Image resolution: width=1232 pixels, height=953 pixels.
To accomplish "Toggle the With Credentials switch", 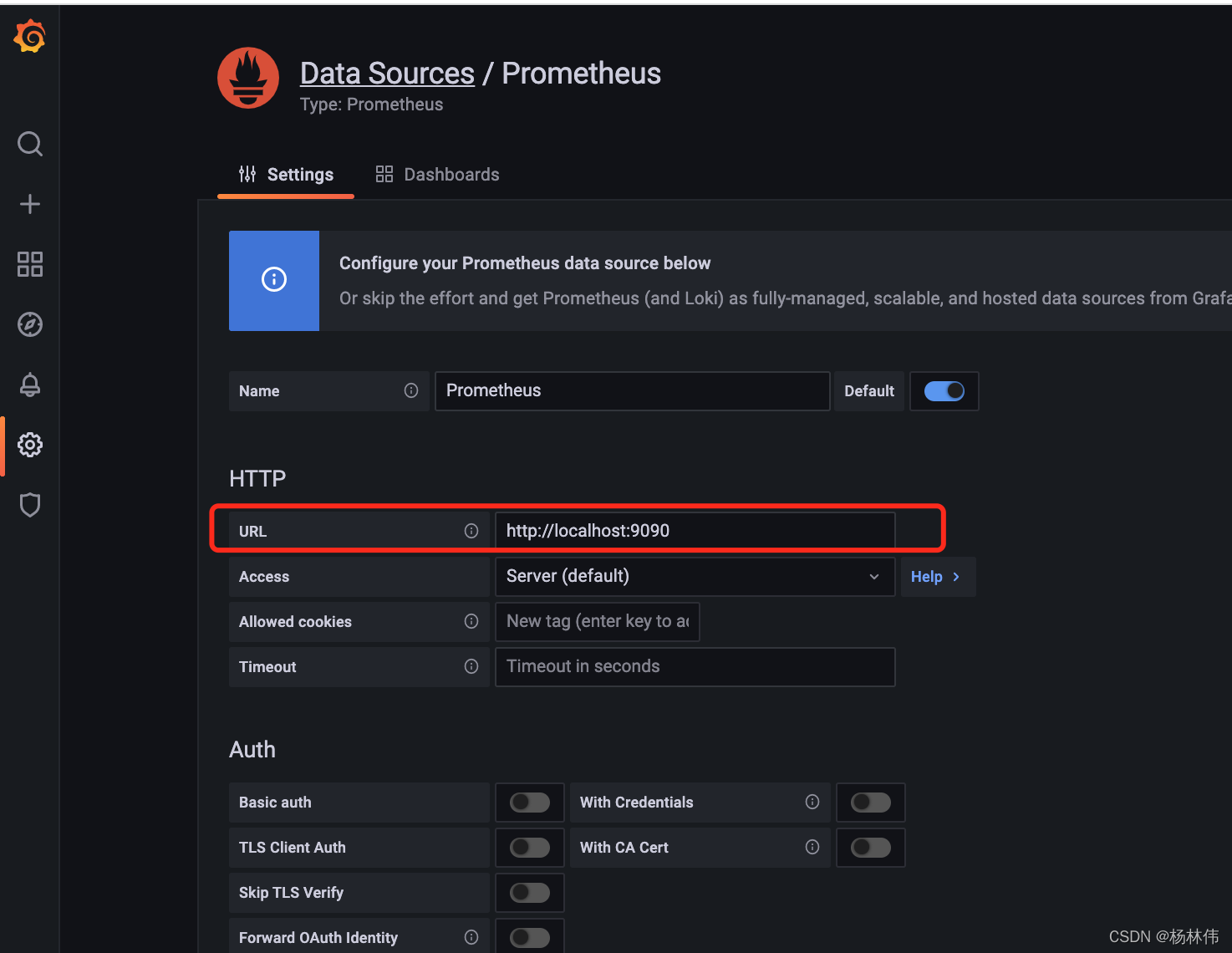I will (x=870, y=803).
